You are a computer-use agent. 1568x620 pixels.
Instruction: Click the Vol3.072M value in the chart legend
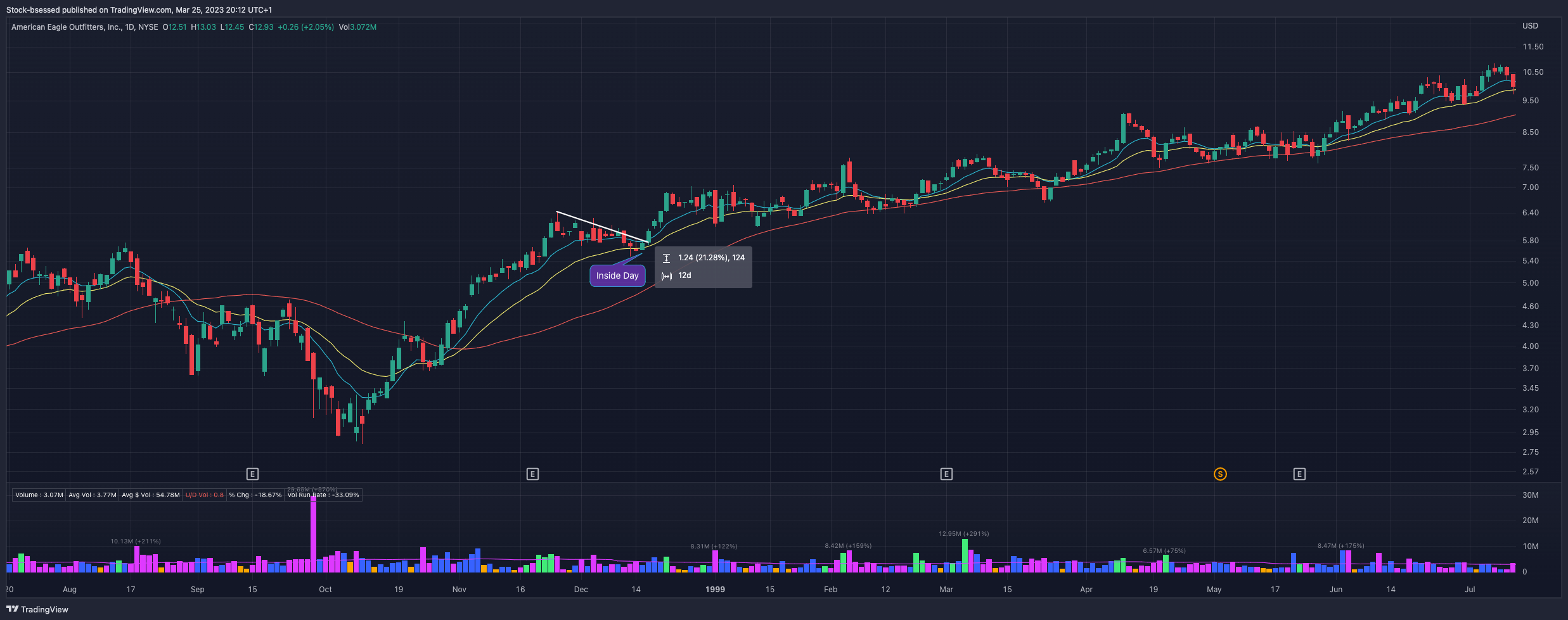point(357,27)
